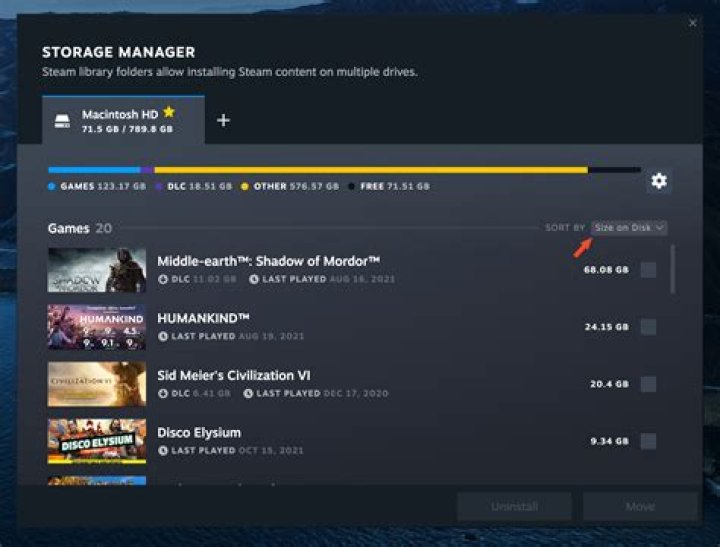
Task: Open storage settings gear icon
Action: coord(659,180)
